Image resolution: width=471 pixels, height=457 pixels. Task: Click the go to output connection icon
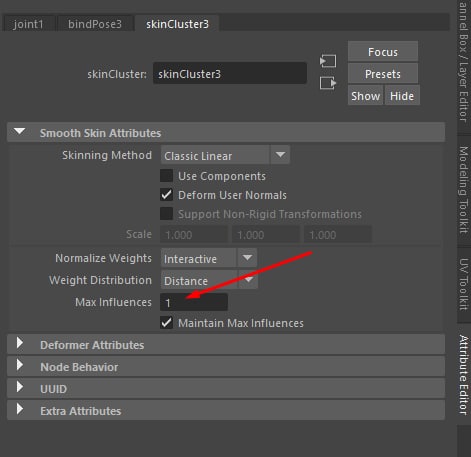pos(328,83)
